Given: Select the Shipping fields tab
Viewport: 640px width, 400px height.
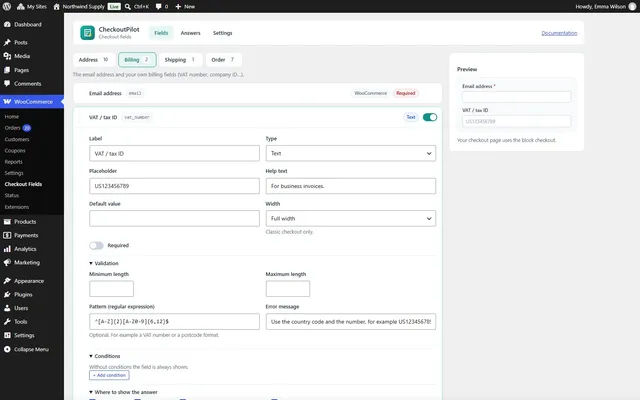Looking at the screenshot, I should 180,60.
